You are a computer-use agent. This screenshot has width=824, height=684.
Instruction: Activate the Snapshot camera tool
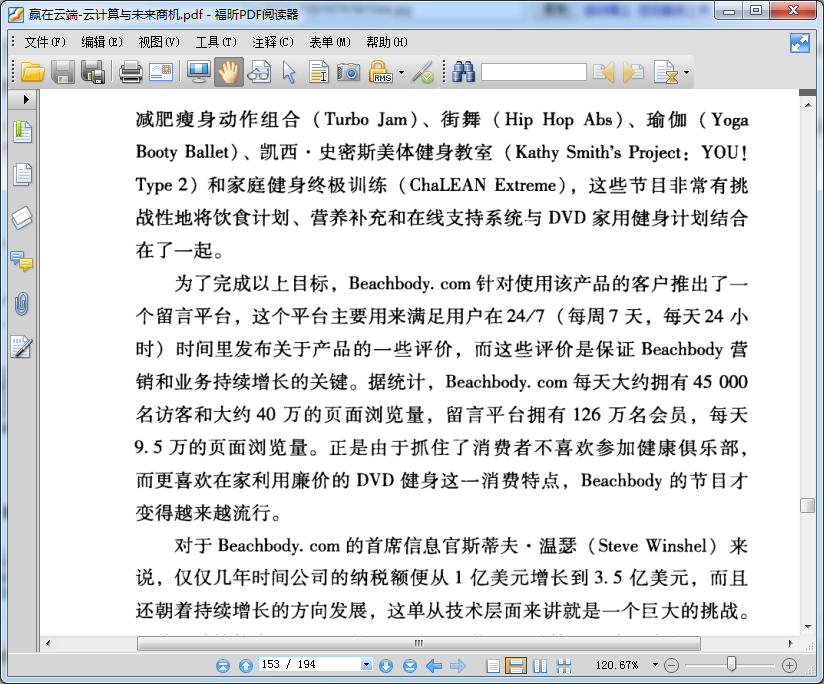pos(348,72)
